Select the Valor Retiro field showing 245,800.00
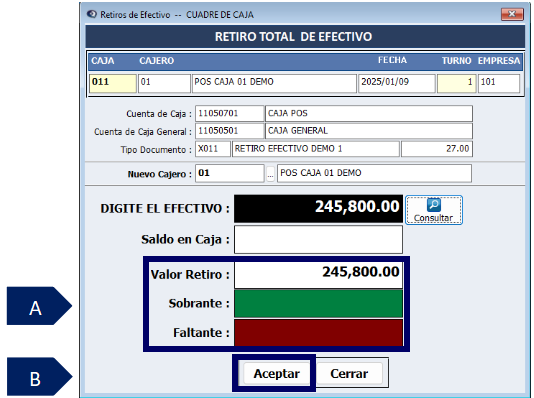The height and width of the screenshot is (398, 534). (318, 274)
